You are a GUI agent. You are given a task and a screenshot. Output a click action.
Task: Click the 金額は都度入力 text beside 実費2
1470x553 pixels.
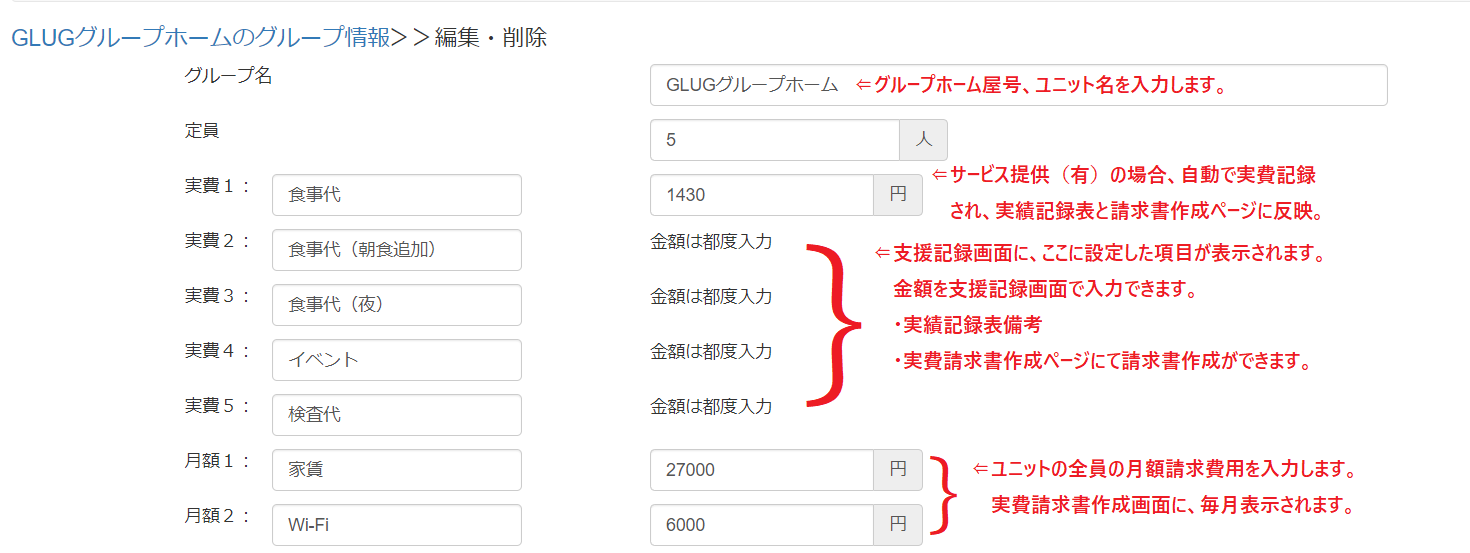[711, 241]
